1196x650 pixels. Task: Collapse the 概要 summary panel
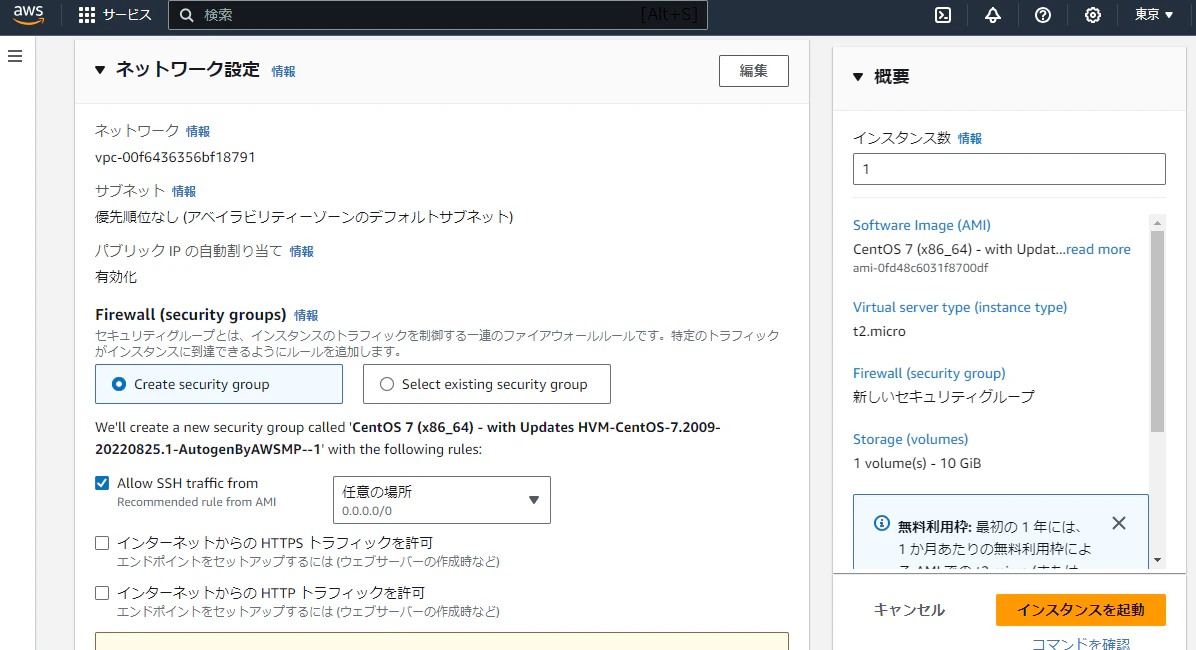tap(858, 77)
